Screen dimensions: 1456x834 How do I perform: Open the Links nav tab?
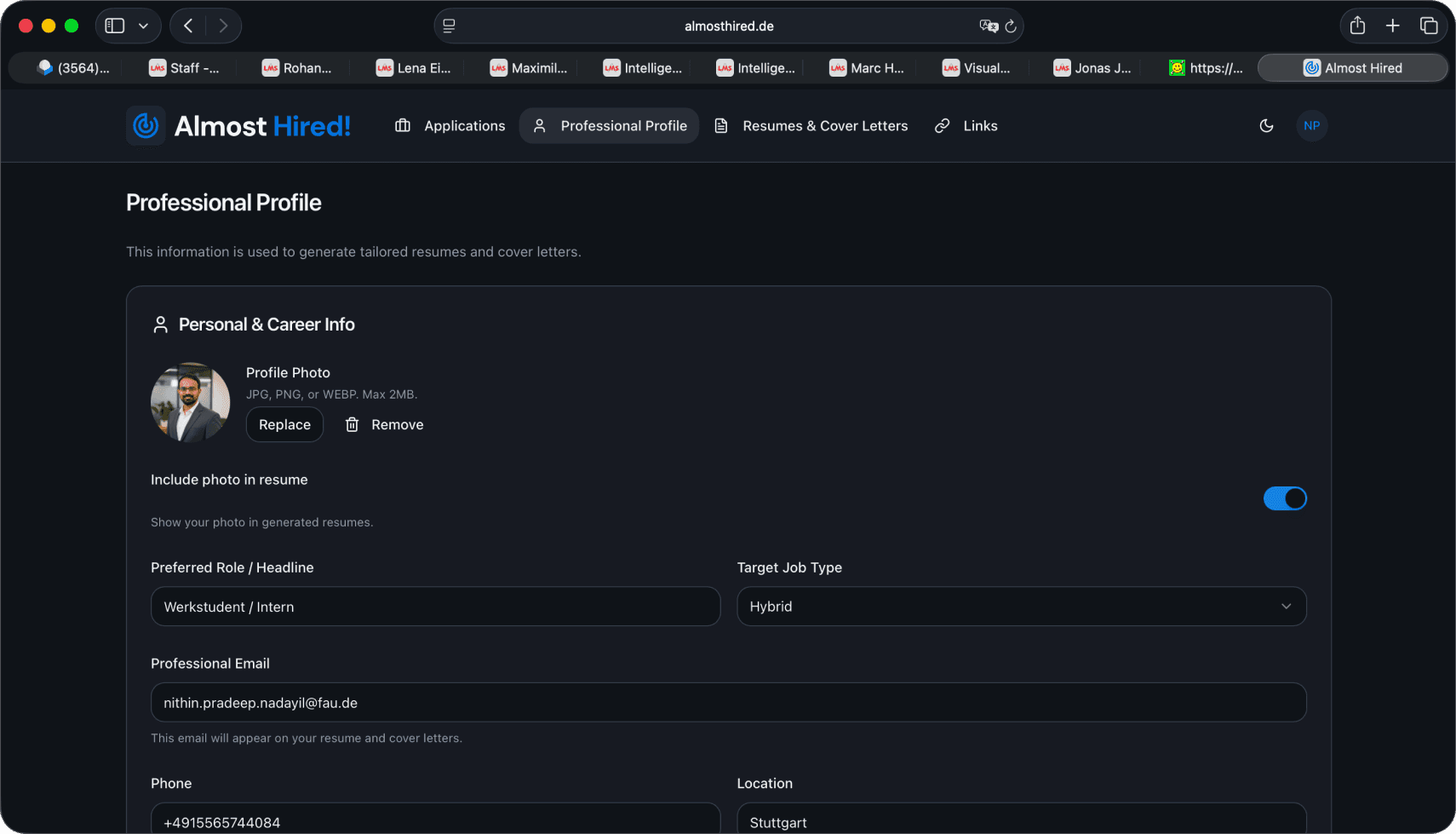tap(966, 126)
